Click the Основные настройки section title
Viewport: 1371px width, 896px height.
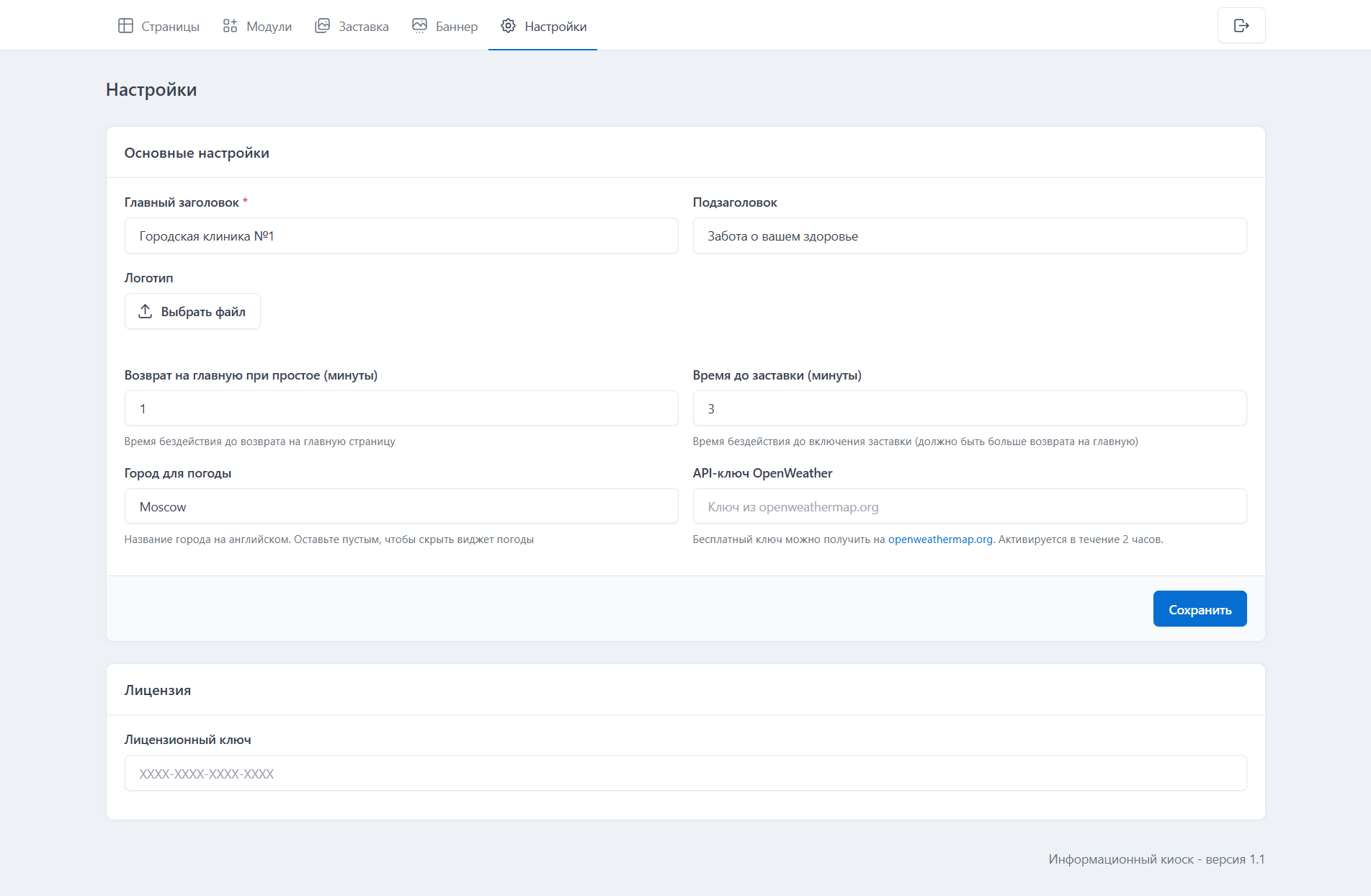click(x=197, y=153)
